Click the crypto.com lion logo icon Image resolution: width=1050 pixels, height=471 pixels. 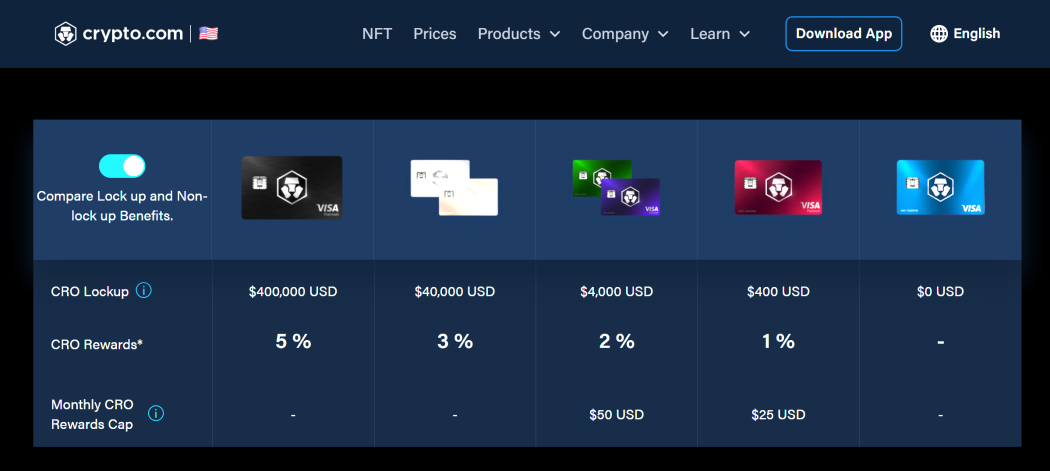[66, 33]
